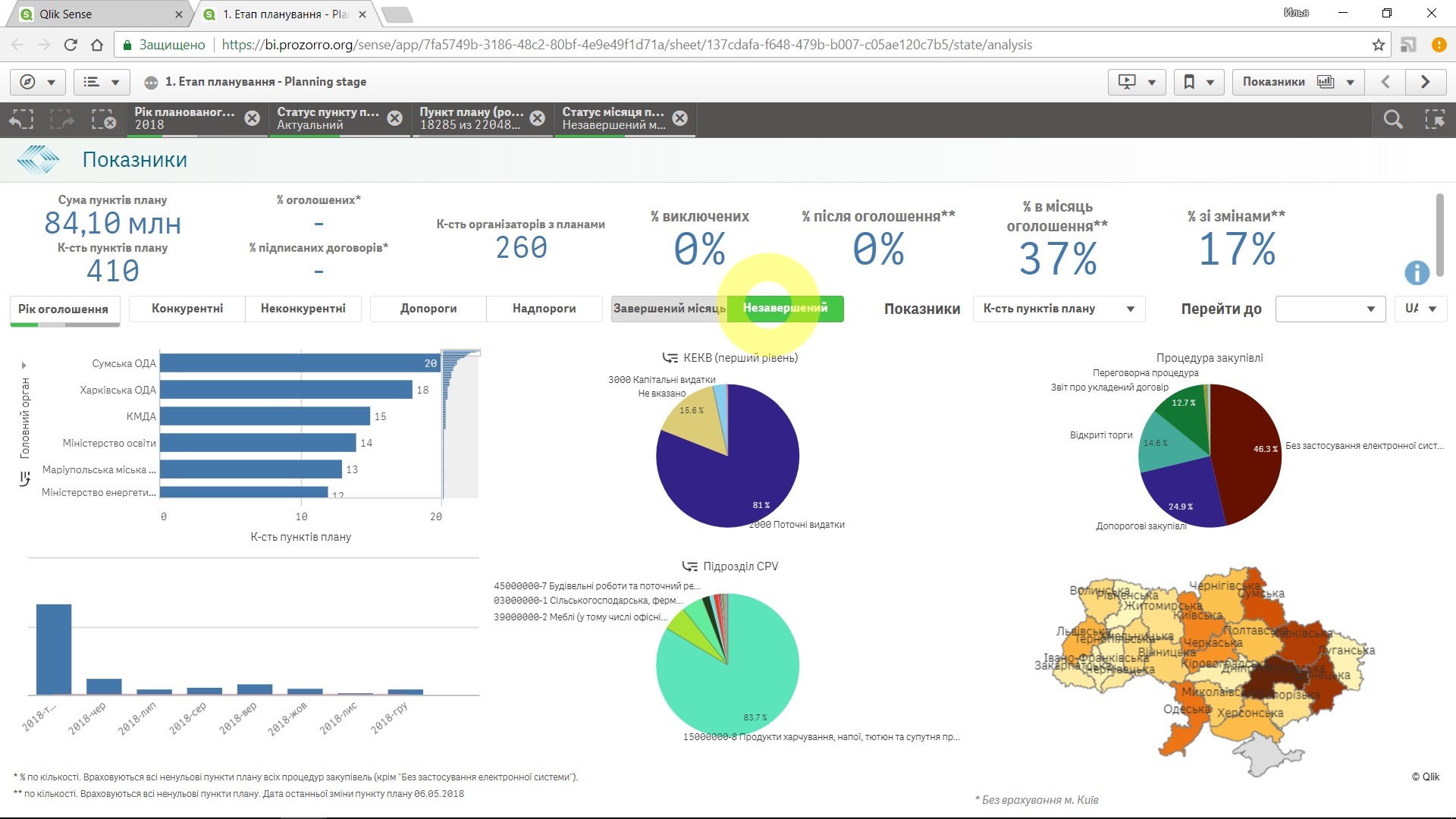Go to next sheet arrow
The height and width of the screenshot is (819, 1456).
(1425, 82)
